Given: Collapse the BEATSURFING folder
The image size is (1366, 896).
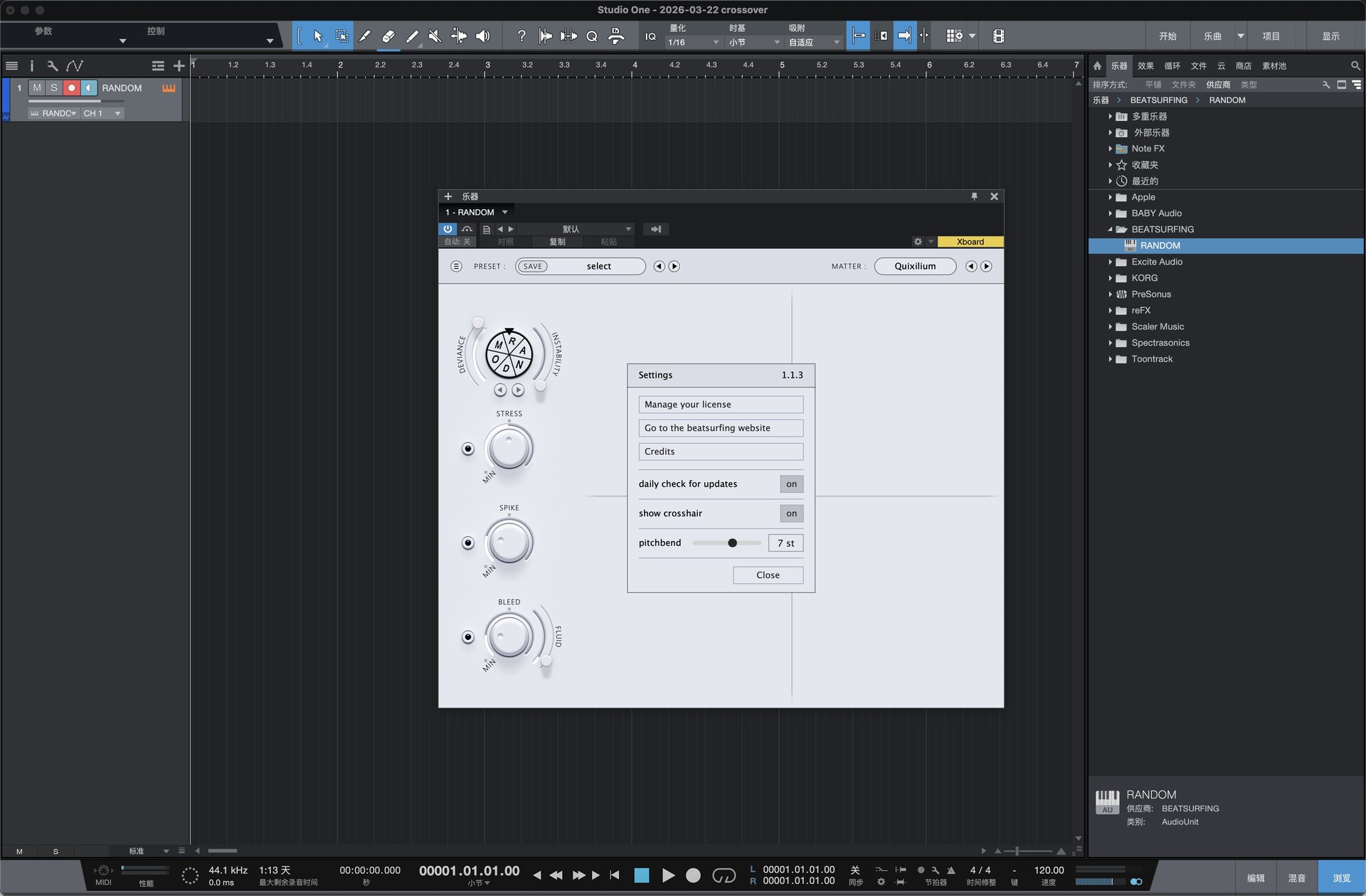Looking at the screenshot, I should [x=1111, y=229].
